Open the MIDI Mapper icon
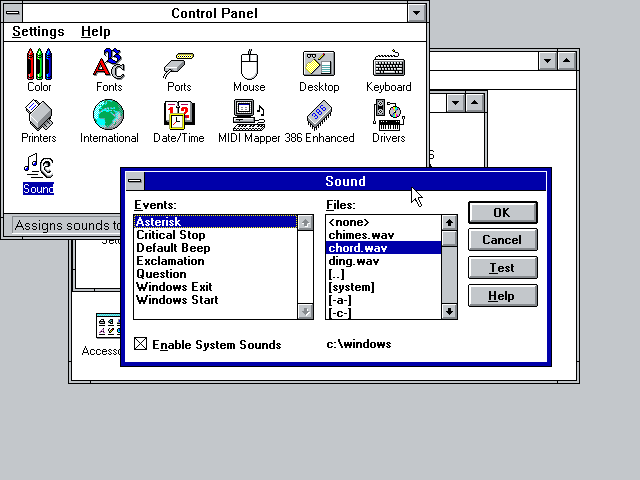 pyautogui.click(x=249, y=121)
